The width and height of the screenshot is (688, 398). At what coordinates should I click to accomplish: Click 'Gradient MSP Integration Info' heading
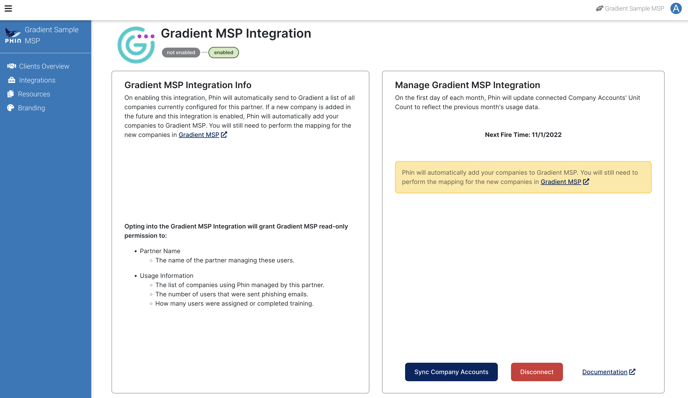[188, 85]
